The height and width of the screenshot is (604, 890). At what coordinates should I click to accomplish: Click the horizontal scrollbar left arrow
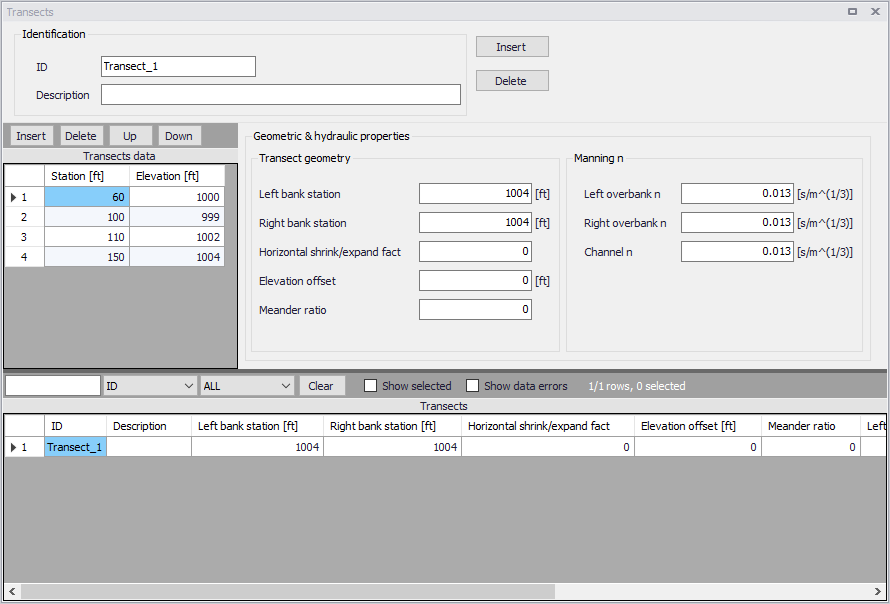point(12,592)
